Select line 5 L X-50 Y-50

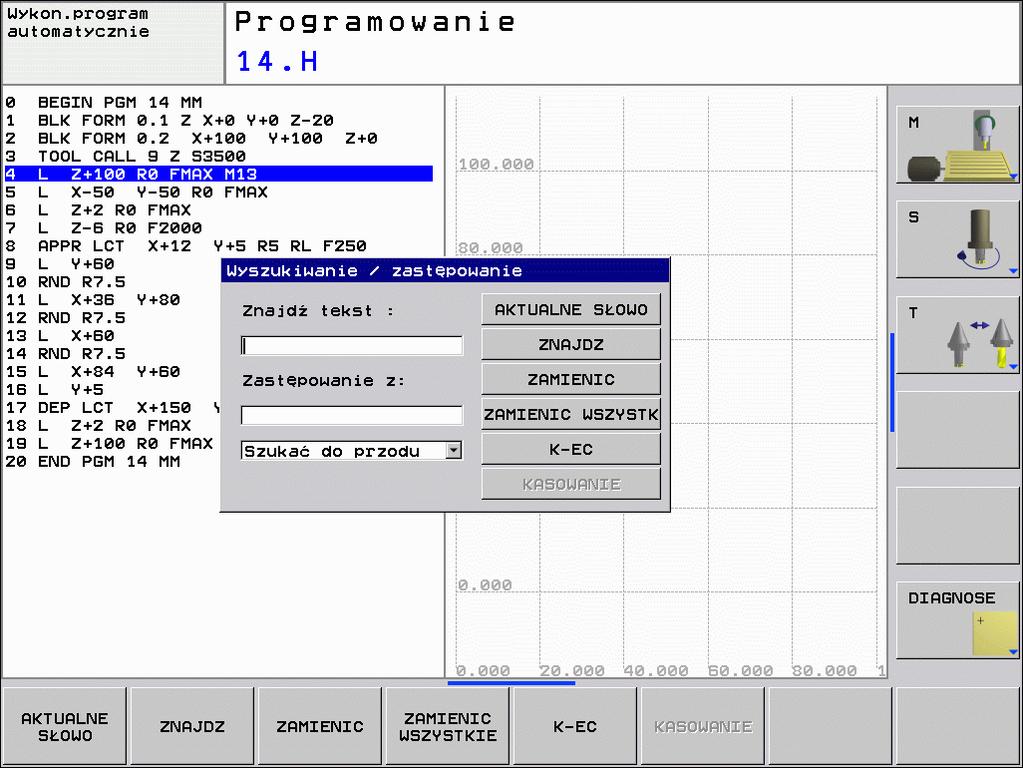137,192
